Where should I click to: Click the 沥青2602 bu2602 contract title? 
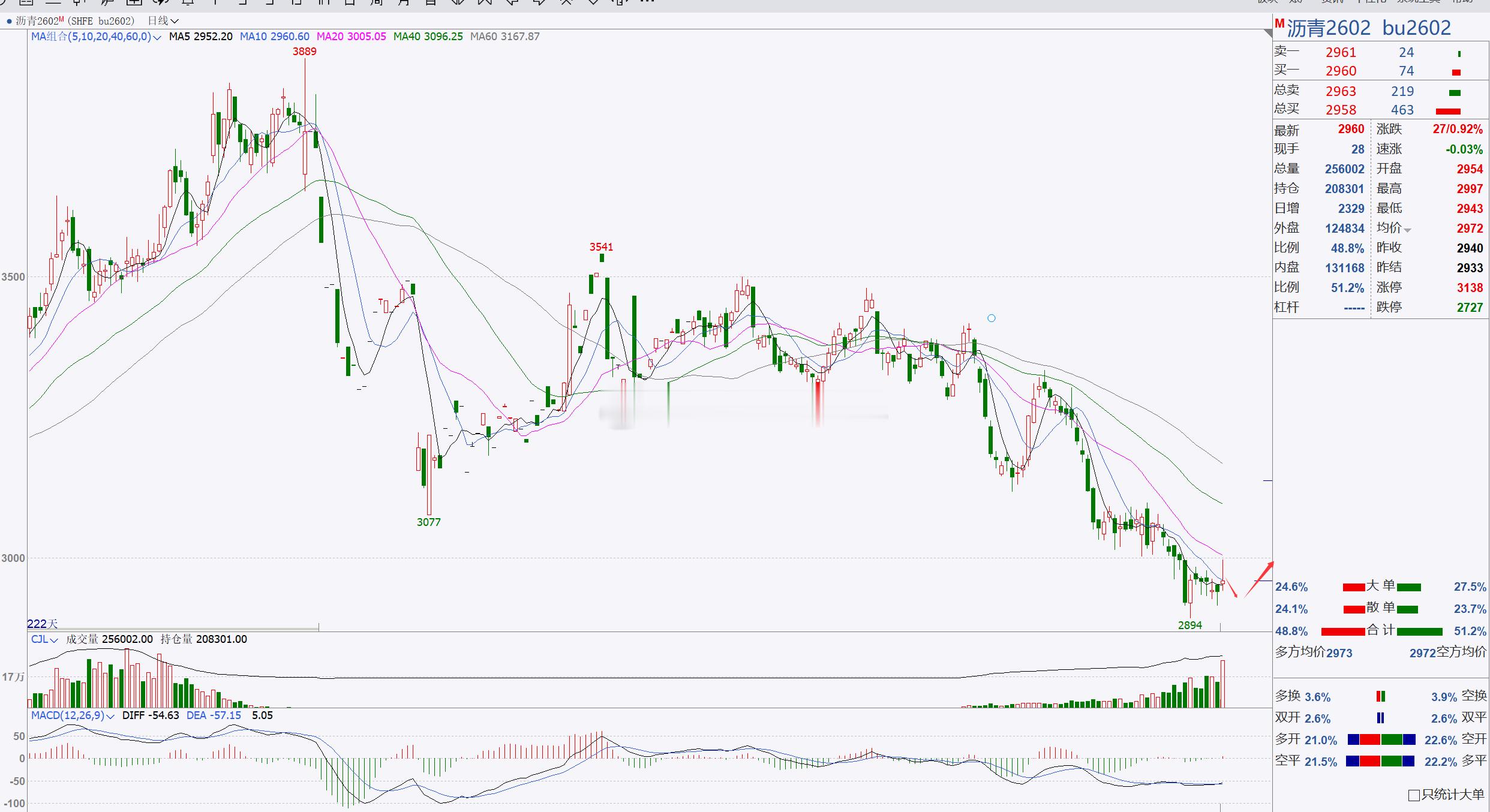tap(1368, 28)
